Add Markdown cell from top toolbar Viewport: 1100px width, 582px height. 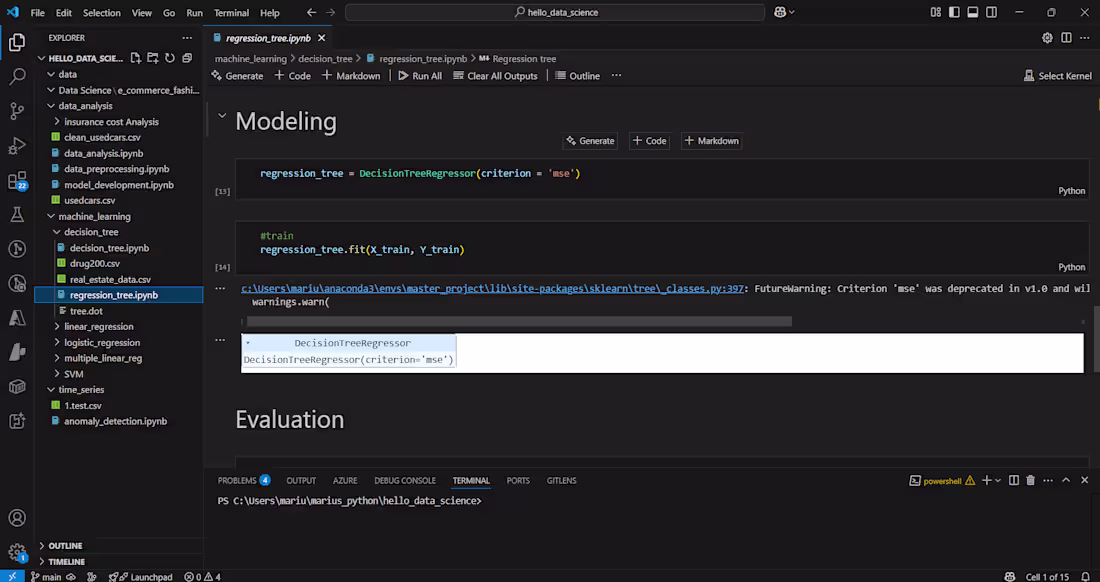[351, 76]
